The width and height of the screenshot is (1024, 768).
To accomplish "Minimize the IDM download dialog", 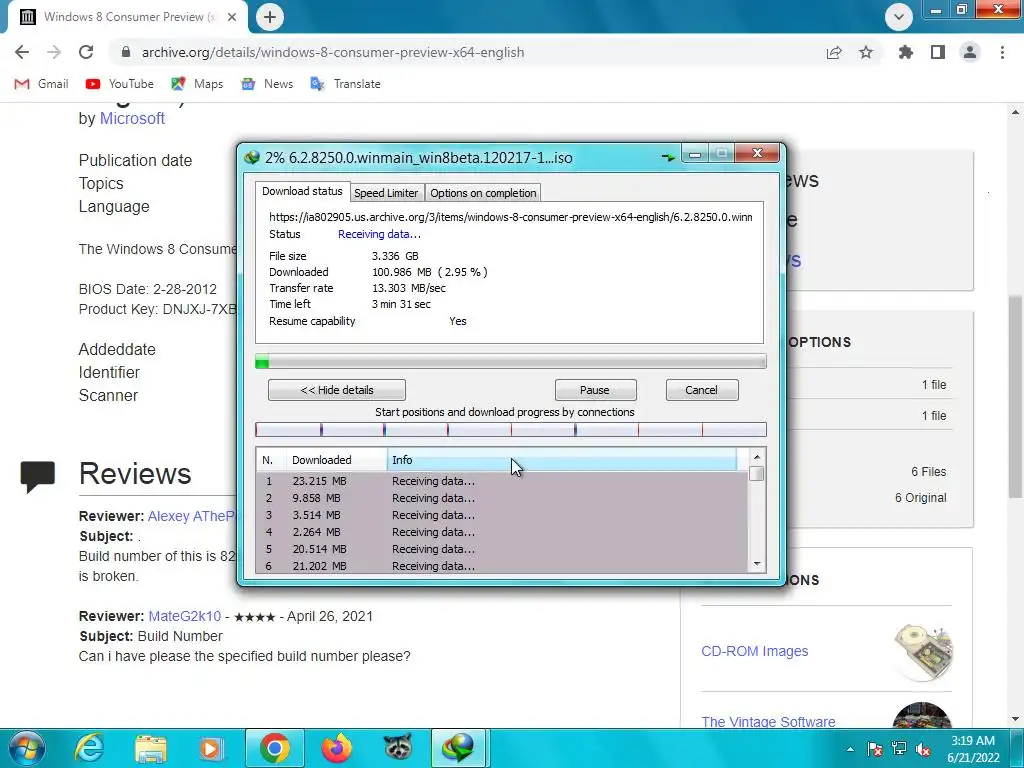I will (x=695, y=154).
